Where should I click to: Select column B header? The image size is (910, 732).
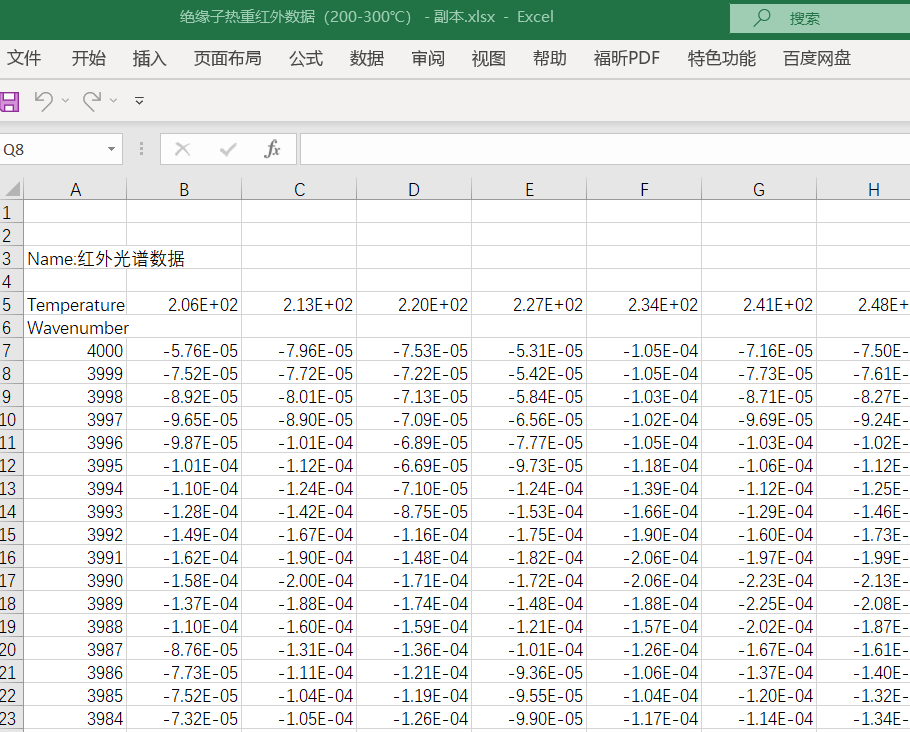click(x=184, y=189)
